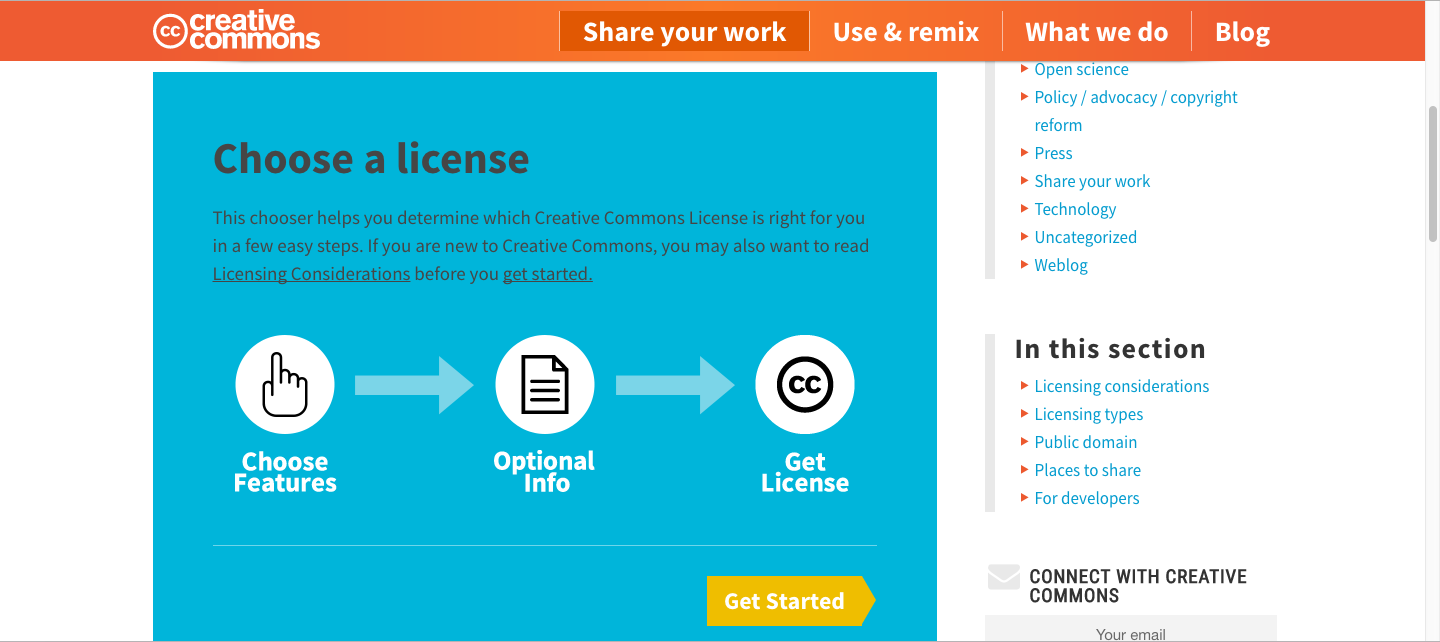
Task: Click the Optional Info step label
Action: click(544, 472)
